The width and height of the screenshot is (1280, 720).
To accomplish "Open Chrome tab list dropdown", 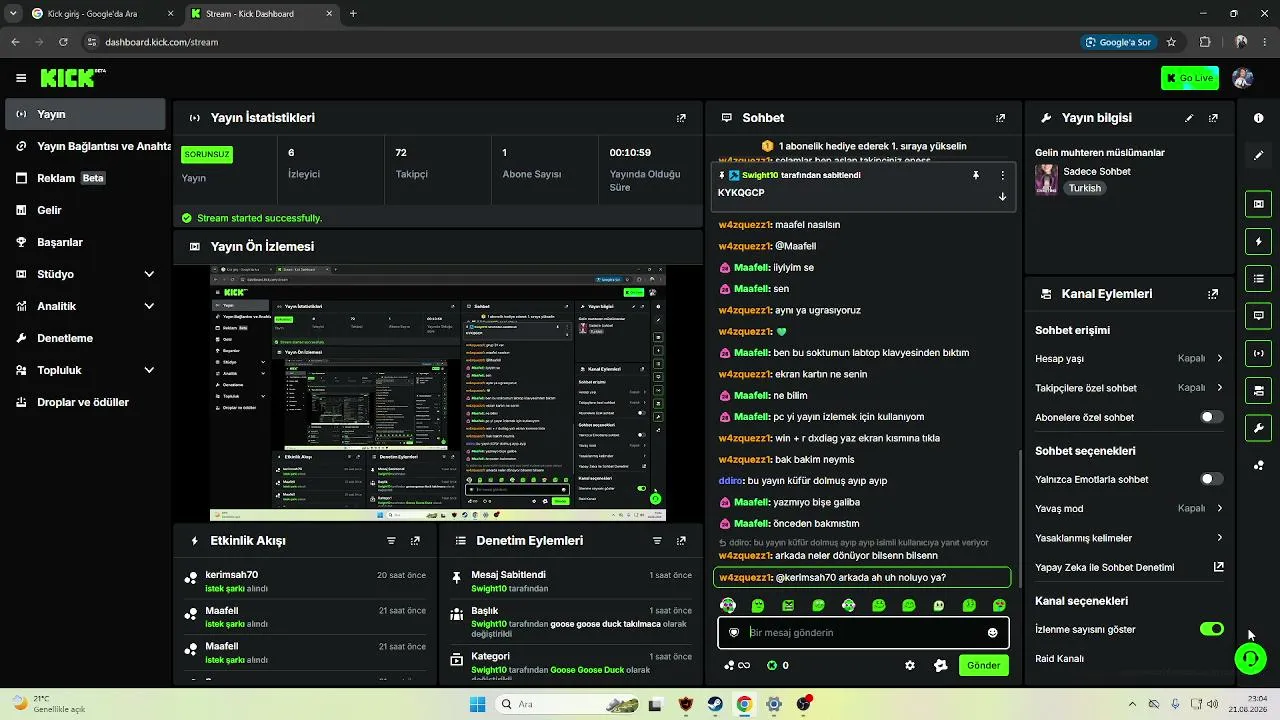I will [x=12, y=14].
